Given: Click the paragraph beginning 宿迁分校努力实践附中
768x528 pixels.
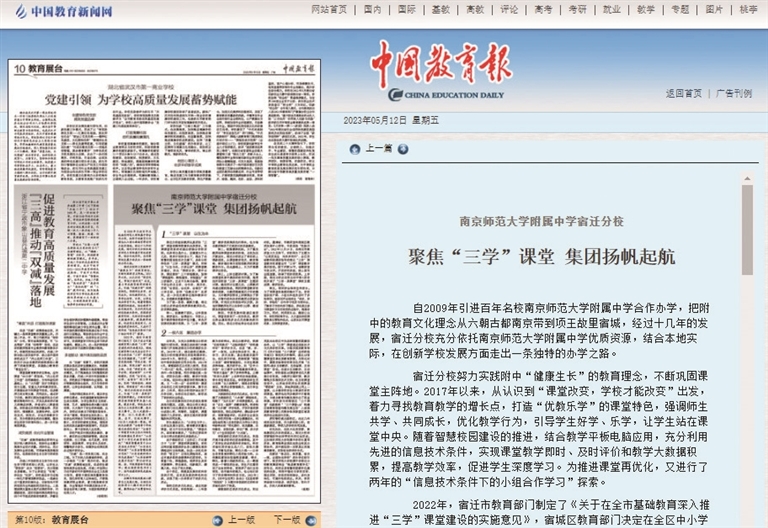Looking at the screenshot, I should (x=539, y=429).
